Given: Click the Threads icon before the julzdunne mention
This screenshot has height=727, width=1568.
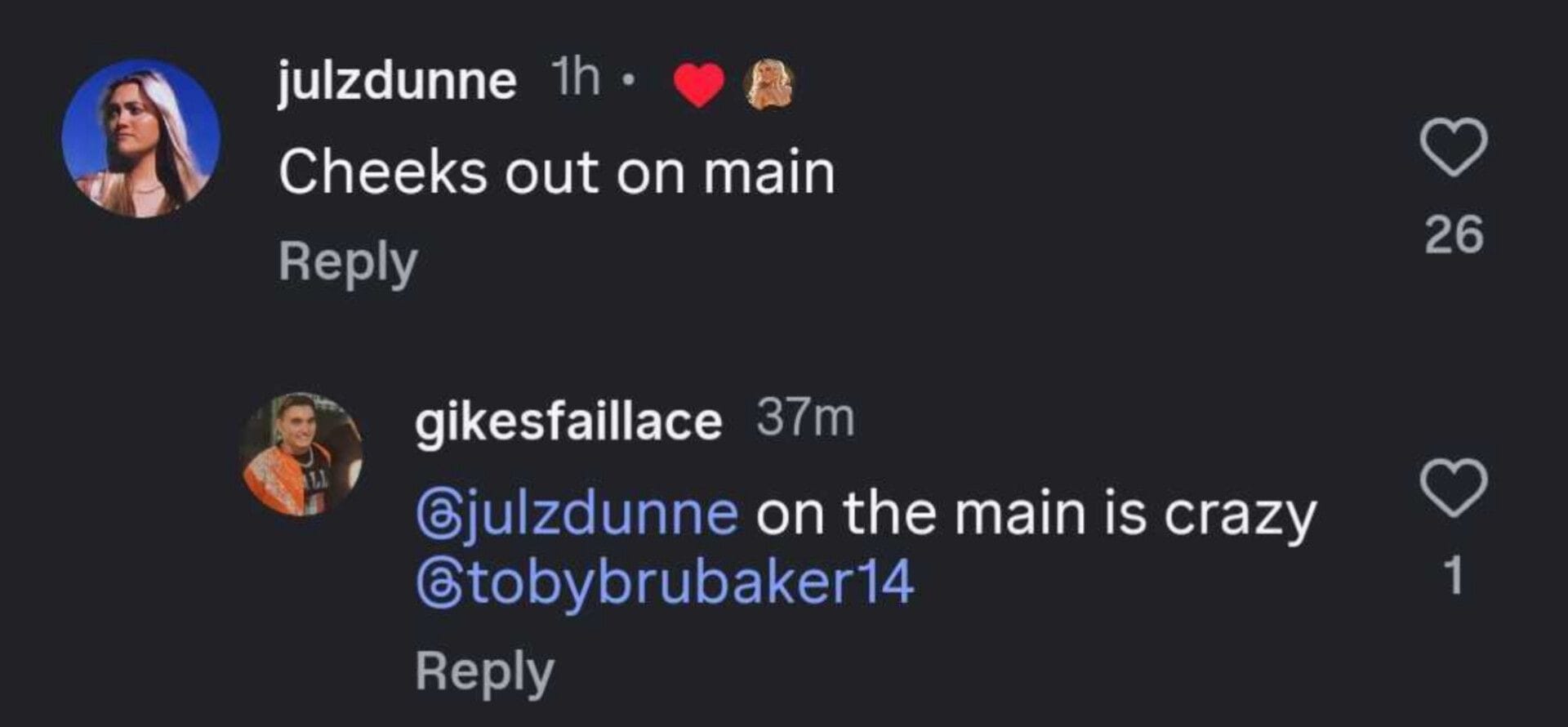Looking at the screenshot, I should tap(433, 515).
